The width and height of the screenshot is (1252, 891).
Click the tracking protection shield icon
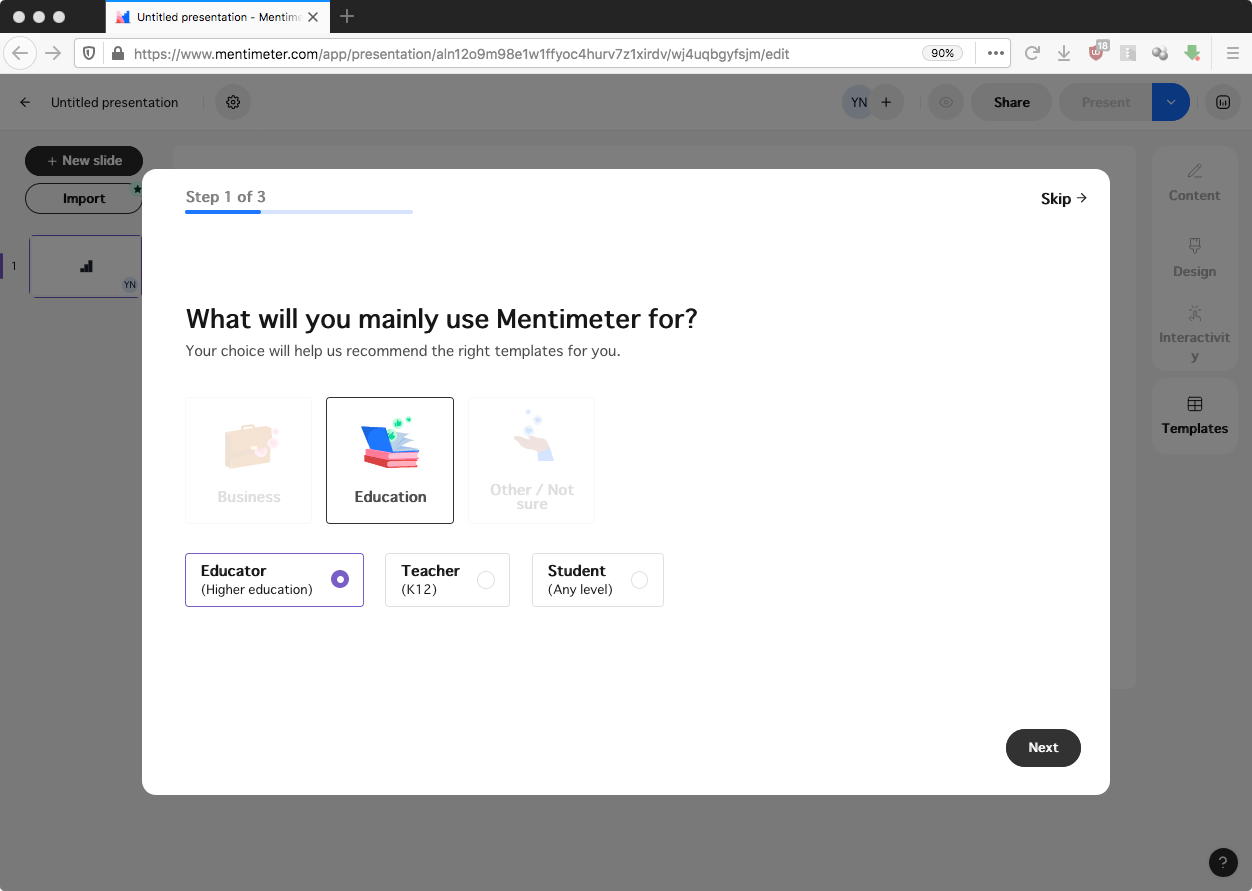coord(89,54)
